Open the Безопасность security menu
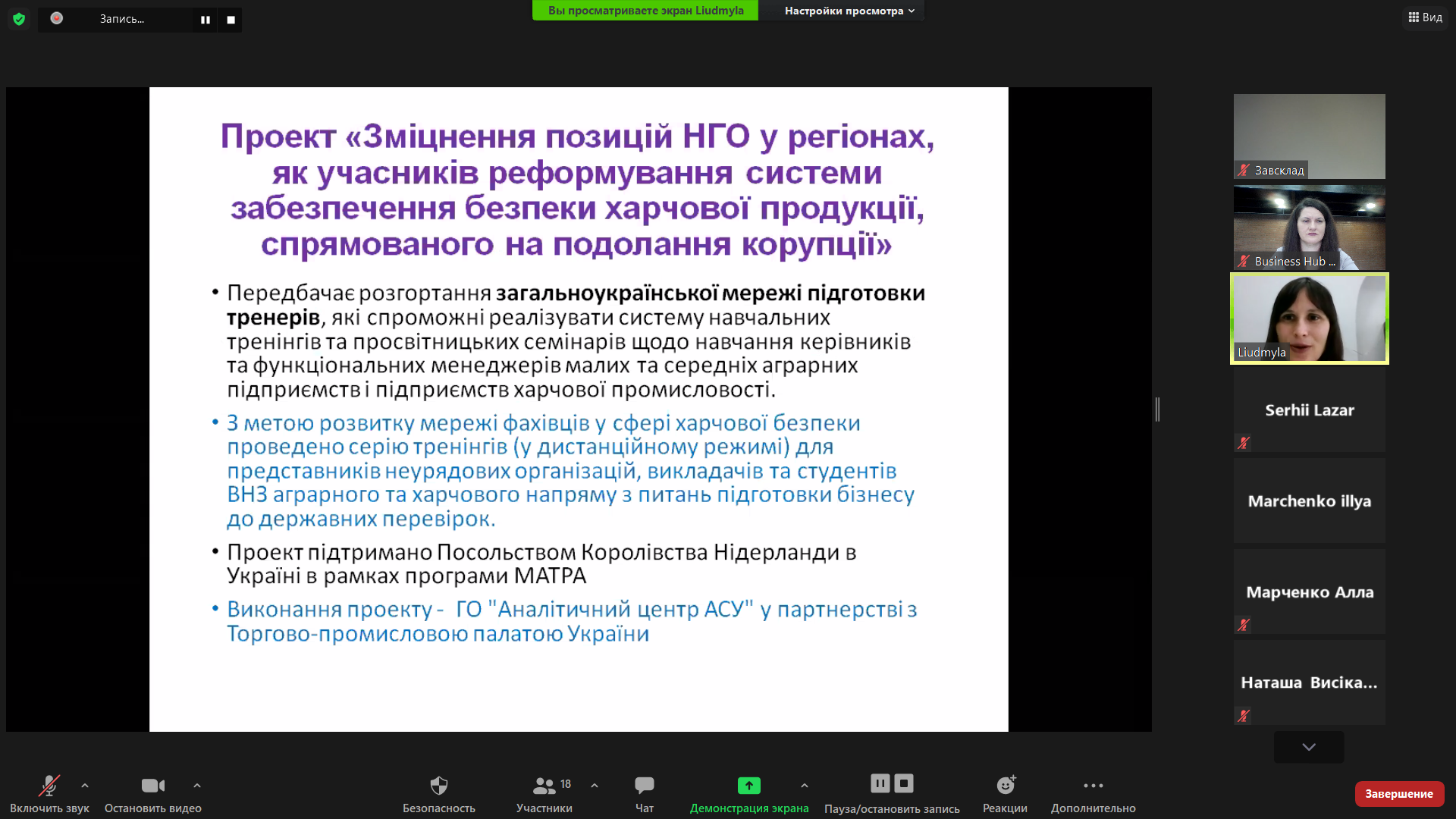 click(x=439, y=794)
